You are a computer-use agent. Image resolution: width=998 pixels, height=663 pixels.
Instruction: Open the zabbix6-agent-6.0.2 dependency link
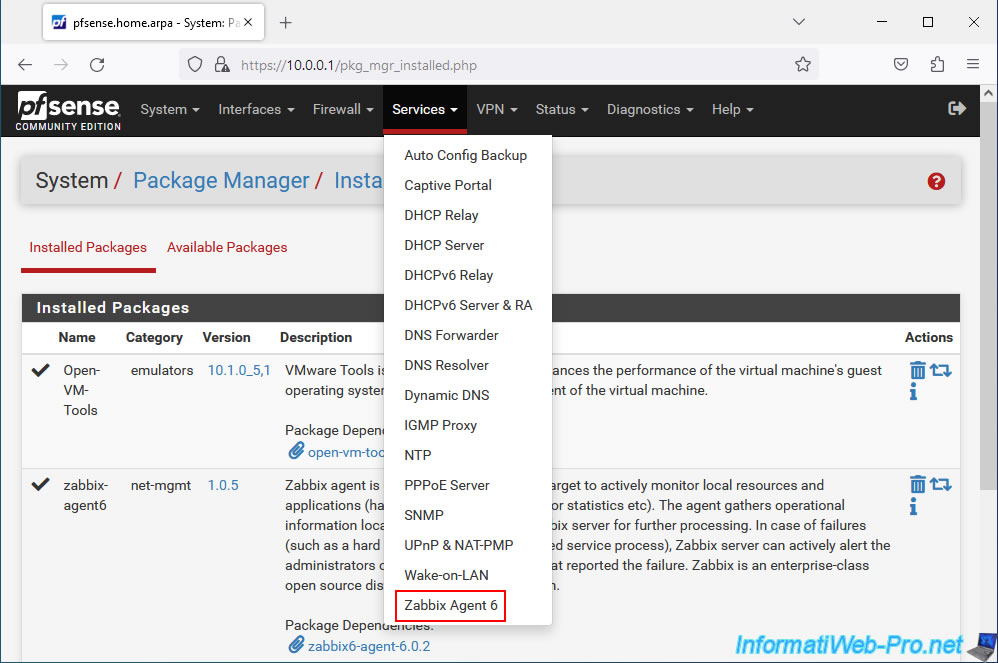pyautogui.click(x=369, y=646)
